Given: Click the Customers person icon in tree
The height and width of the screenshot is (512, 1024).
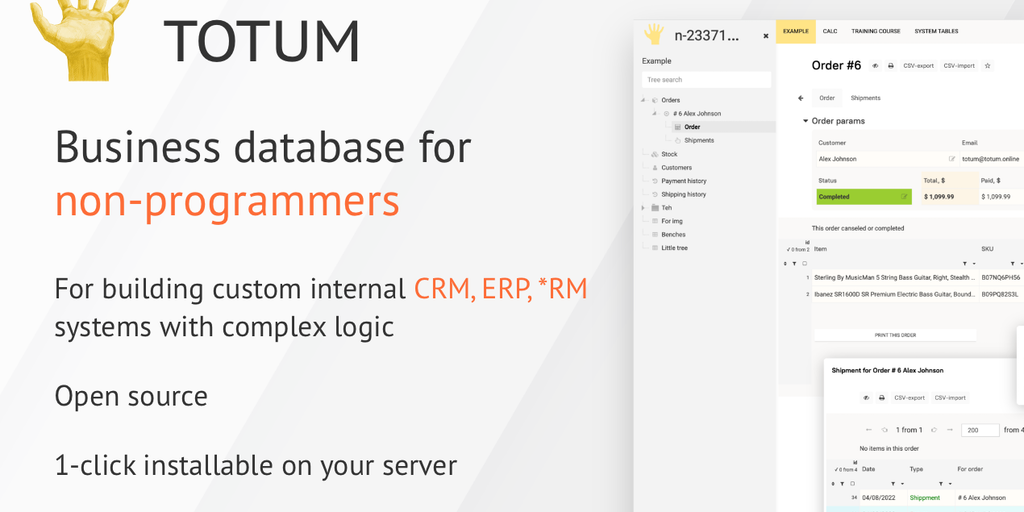Looking at the screenshot, I should [x=655, y=168].
